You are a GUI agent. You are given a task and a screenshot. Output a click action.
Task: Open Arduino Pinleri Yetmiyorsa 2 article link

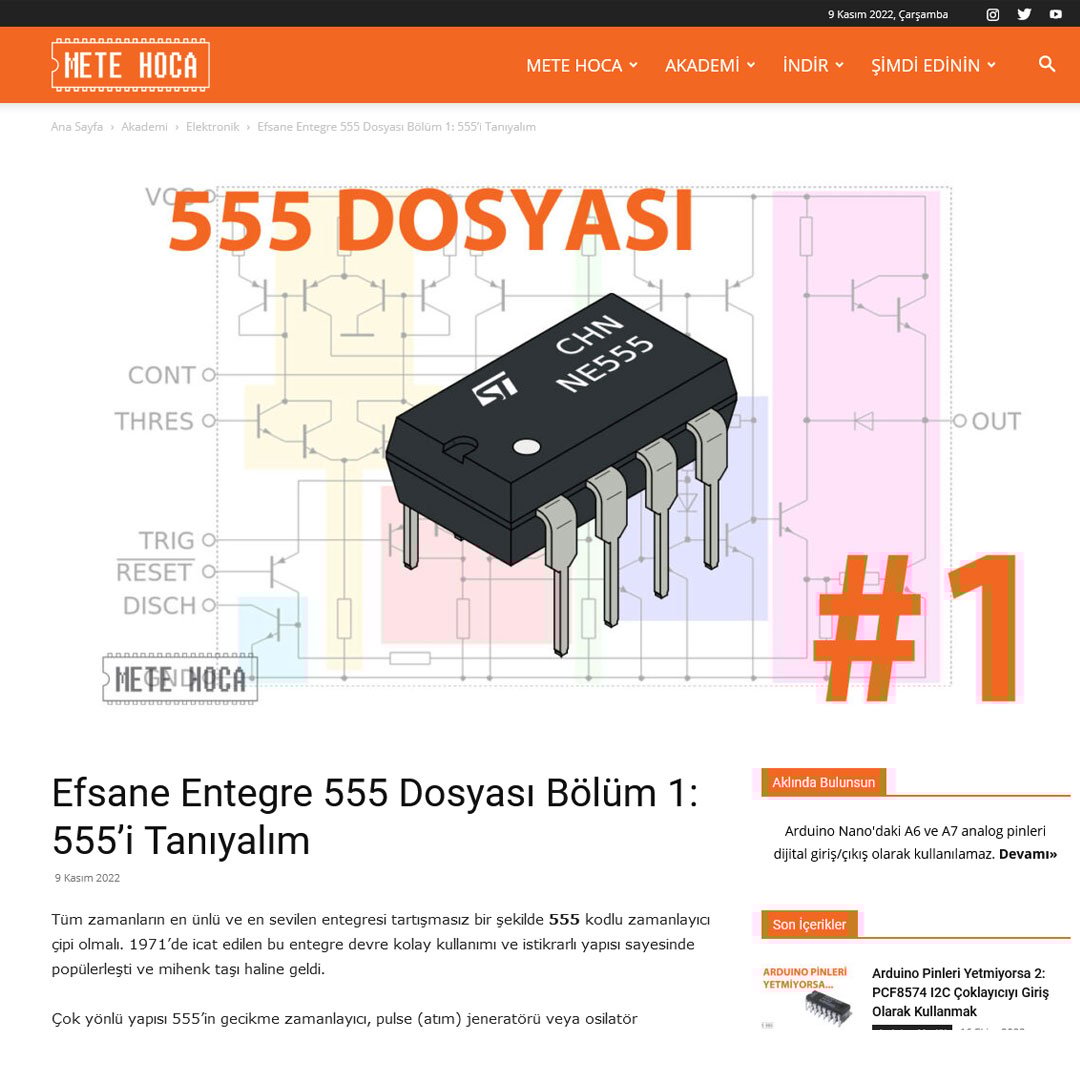[960, 993]
